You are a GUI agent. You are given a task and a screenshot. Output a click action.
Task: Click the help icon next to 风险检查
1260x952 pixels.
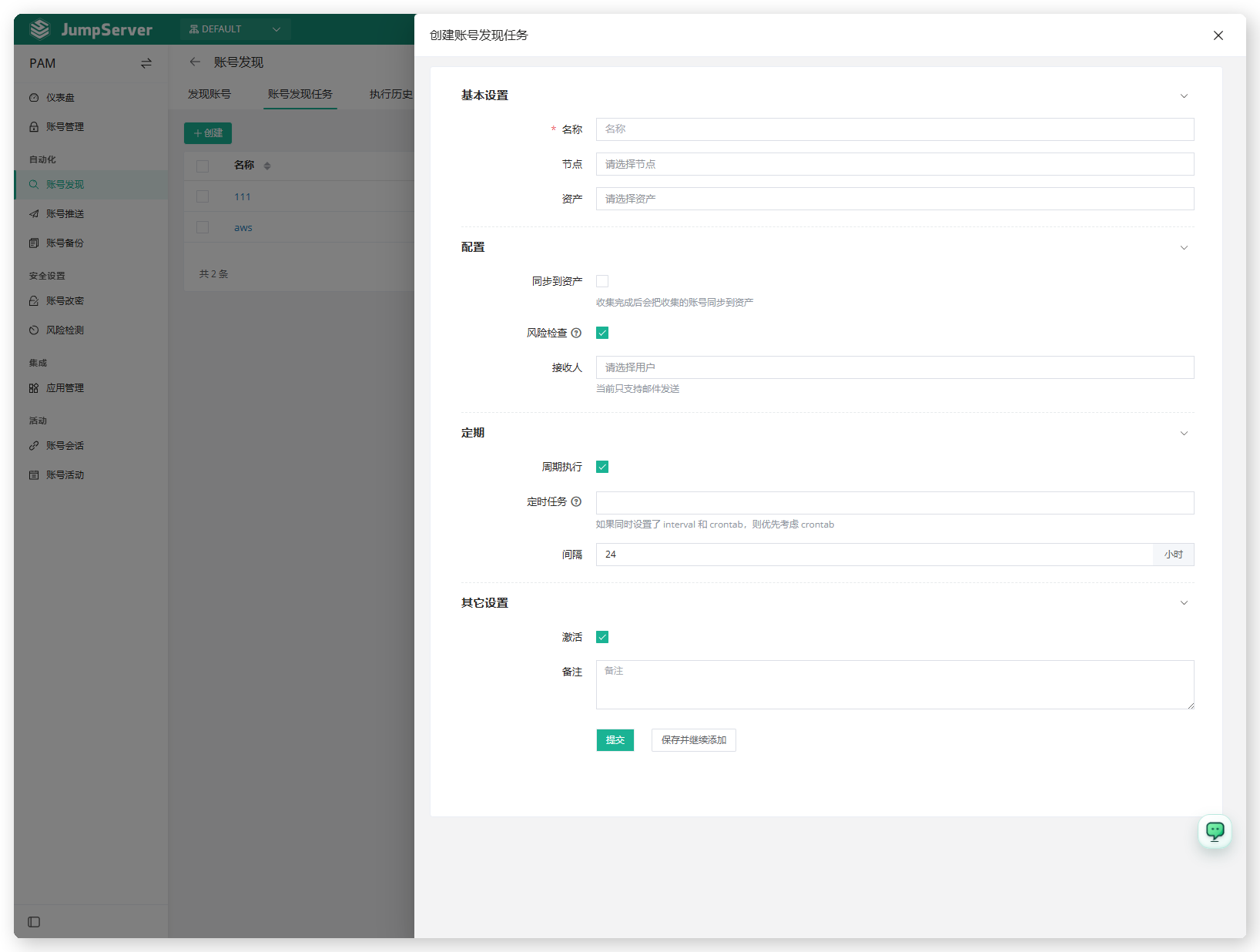pos(576,333)
